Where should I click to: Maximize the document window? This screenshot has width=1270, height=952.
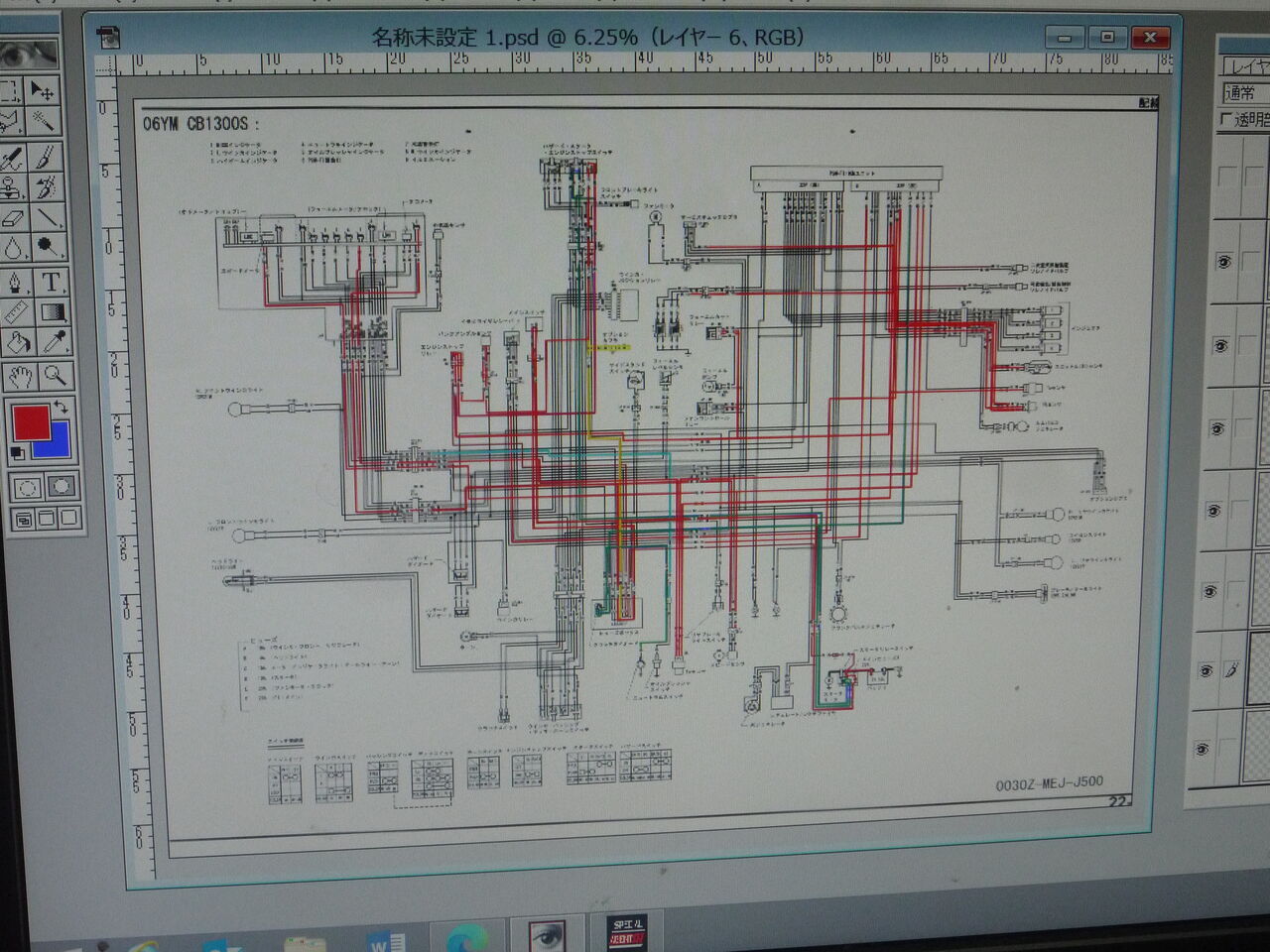1107,37
